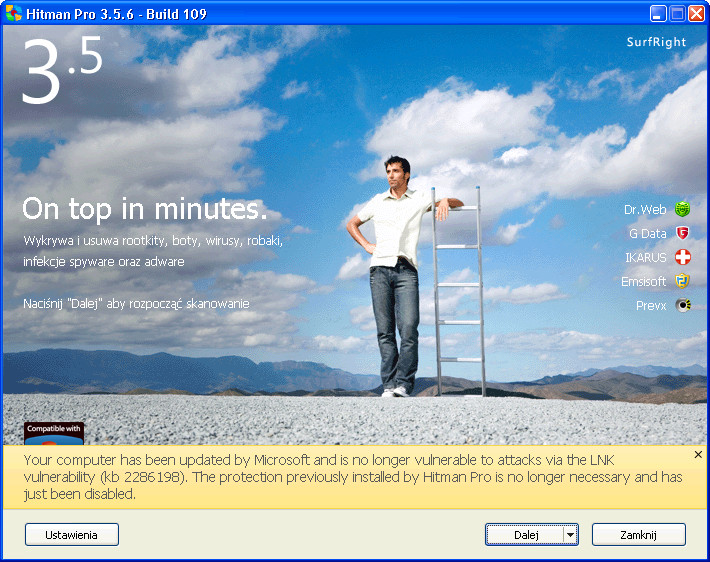Click the "On top in minutes." headline
Screen dimensions: 710x562
[145, 209]
